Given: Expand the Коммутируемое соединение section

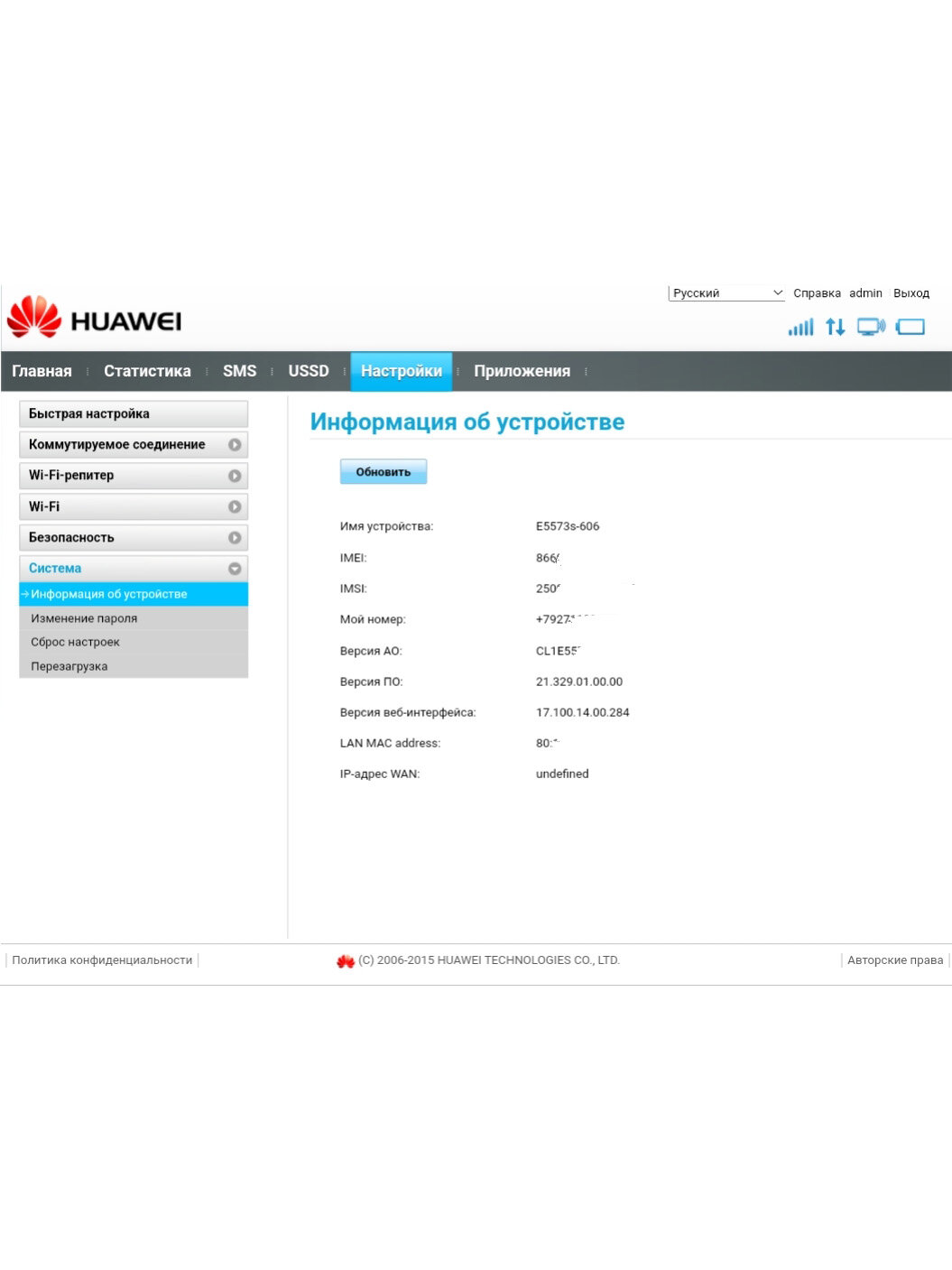Looking at the screenshot, I should tap(134, 445).
